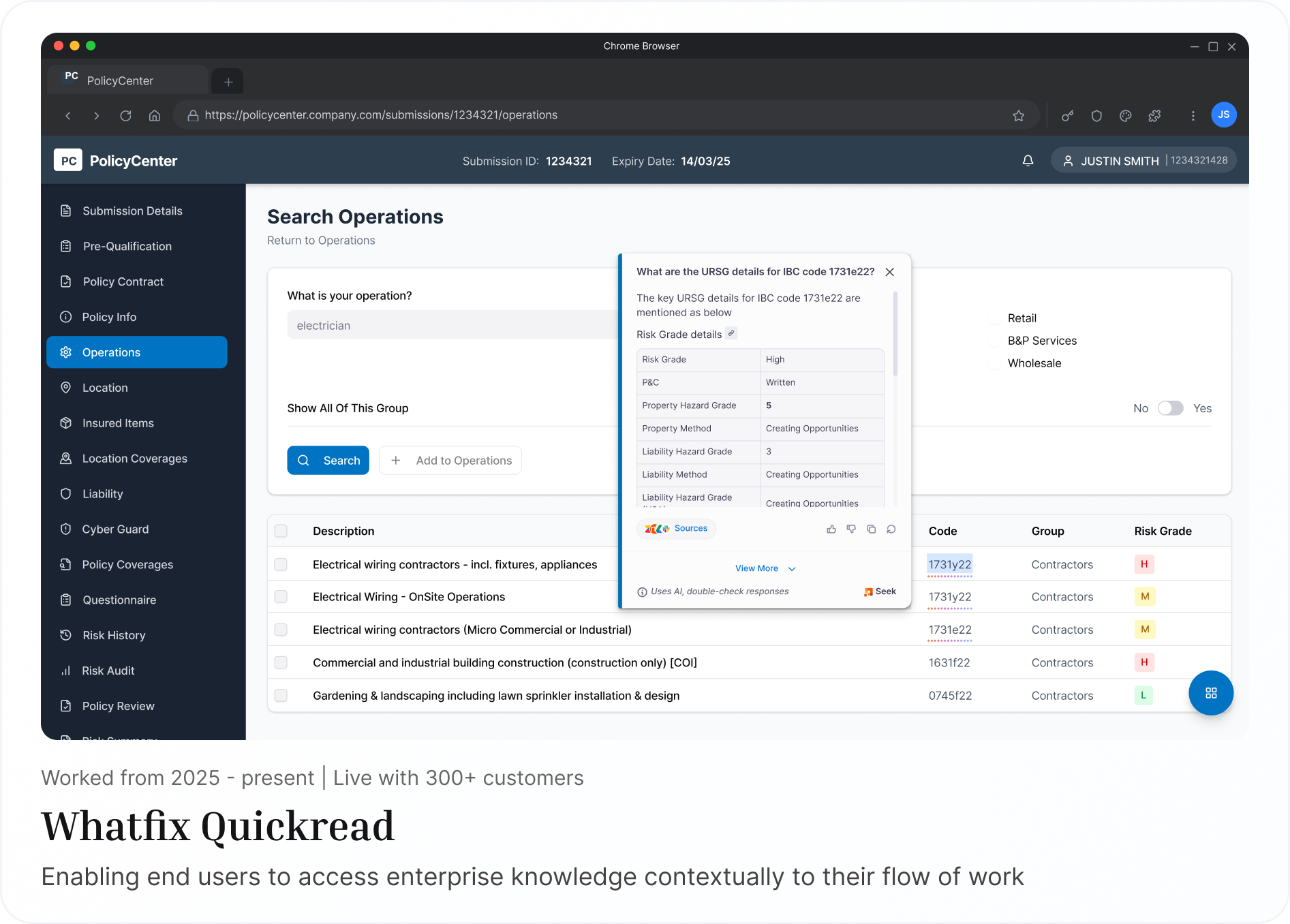
Task: Click the link icon beside Risk Grade details
Action: pyautogui.click(x=731, y=333)
